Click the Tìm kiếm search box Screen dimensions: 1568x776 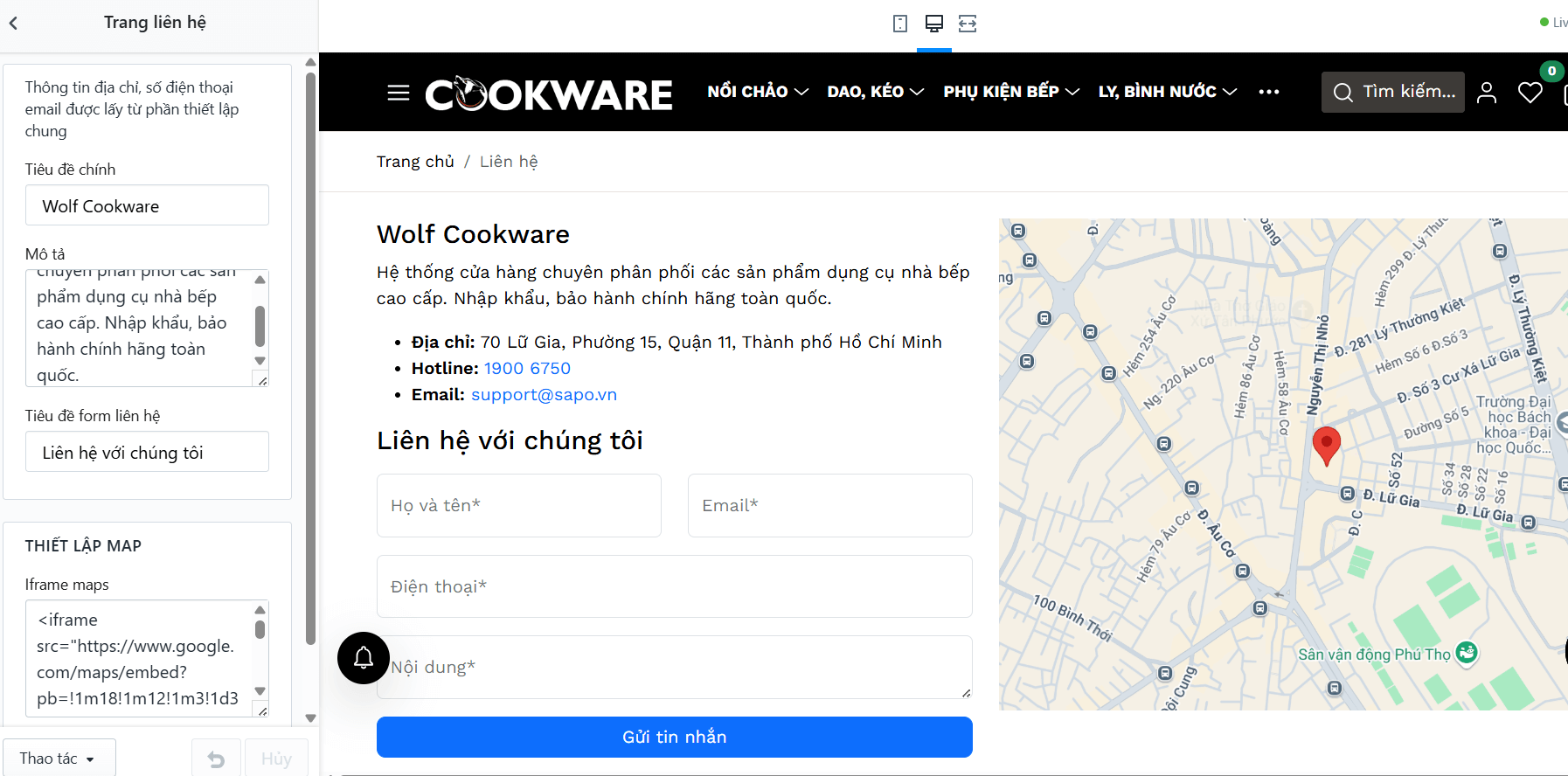(x=1393, y=92)
